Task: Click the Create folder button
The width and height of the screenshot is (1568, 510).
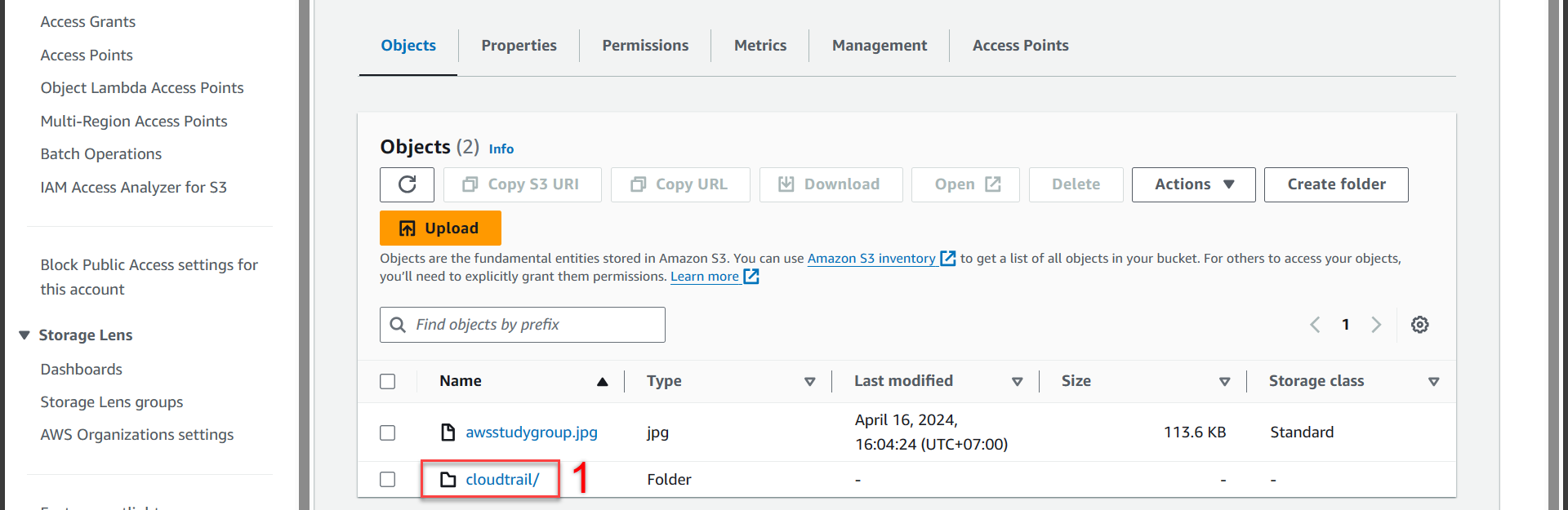Action: (x=1335, y=184)
